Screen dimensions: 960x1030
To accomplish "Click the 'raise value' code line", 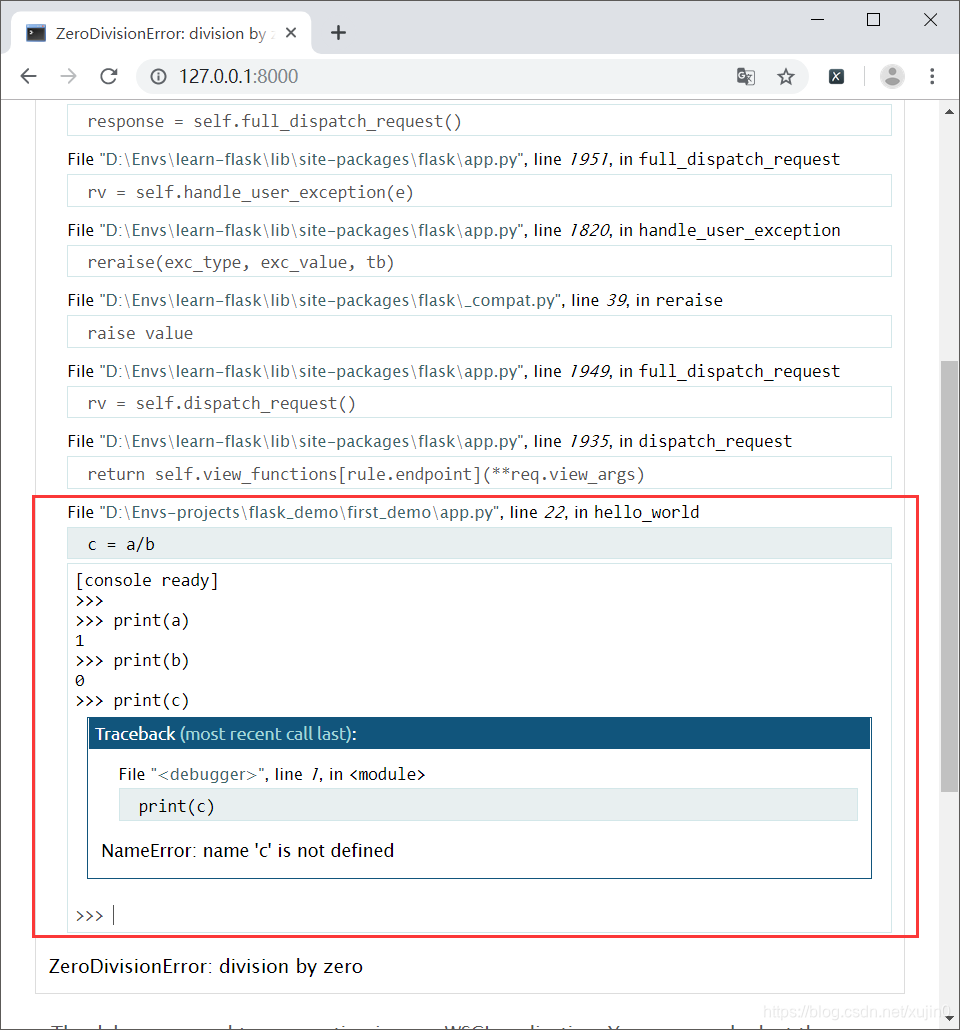I will coord(479,332).
